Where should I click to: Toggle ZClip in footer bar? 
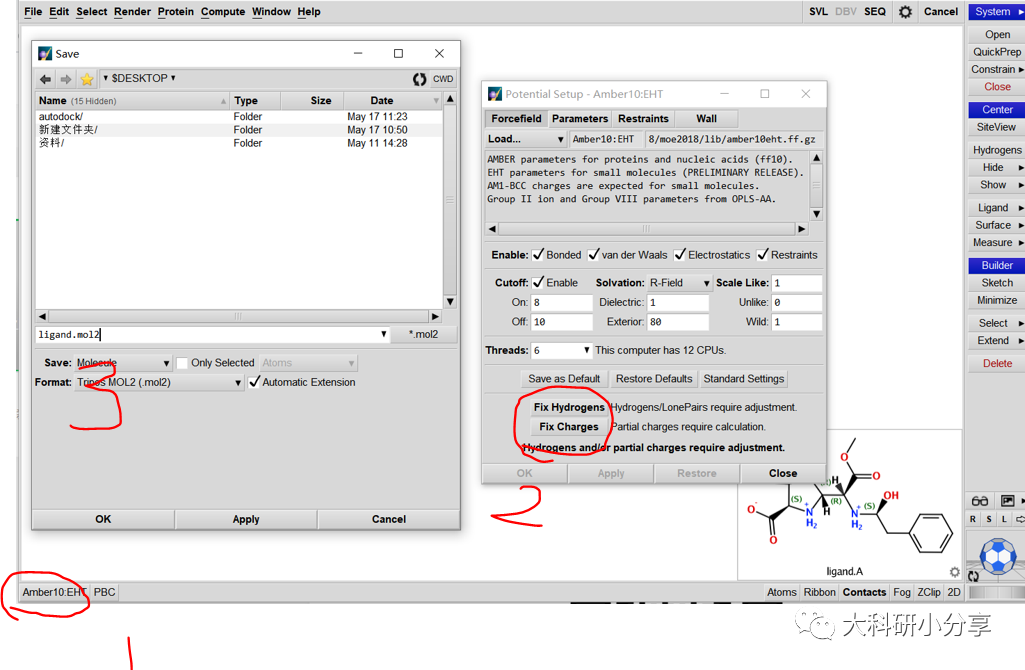(x=929, y=592)
